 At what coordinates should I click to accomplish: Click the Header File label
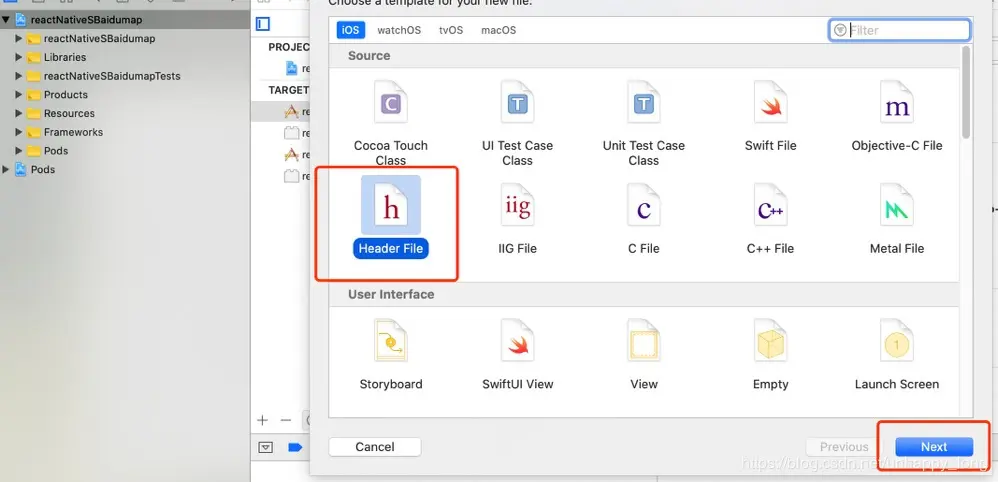pyautogui.click(x=391, y=248)
